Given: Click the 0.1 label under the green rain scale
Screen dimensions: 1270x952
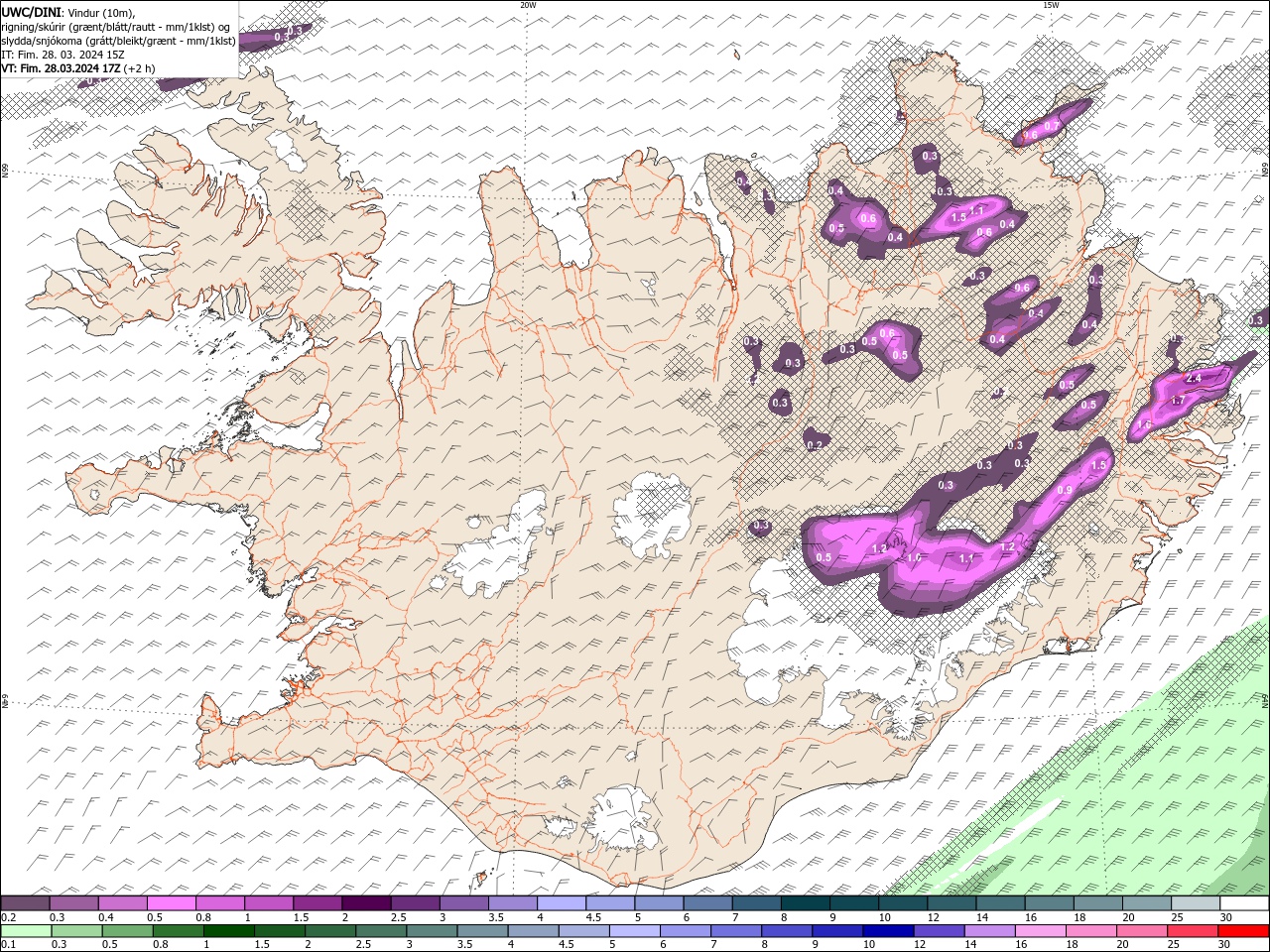Looking at the screenshot, I should coord(6,945).
